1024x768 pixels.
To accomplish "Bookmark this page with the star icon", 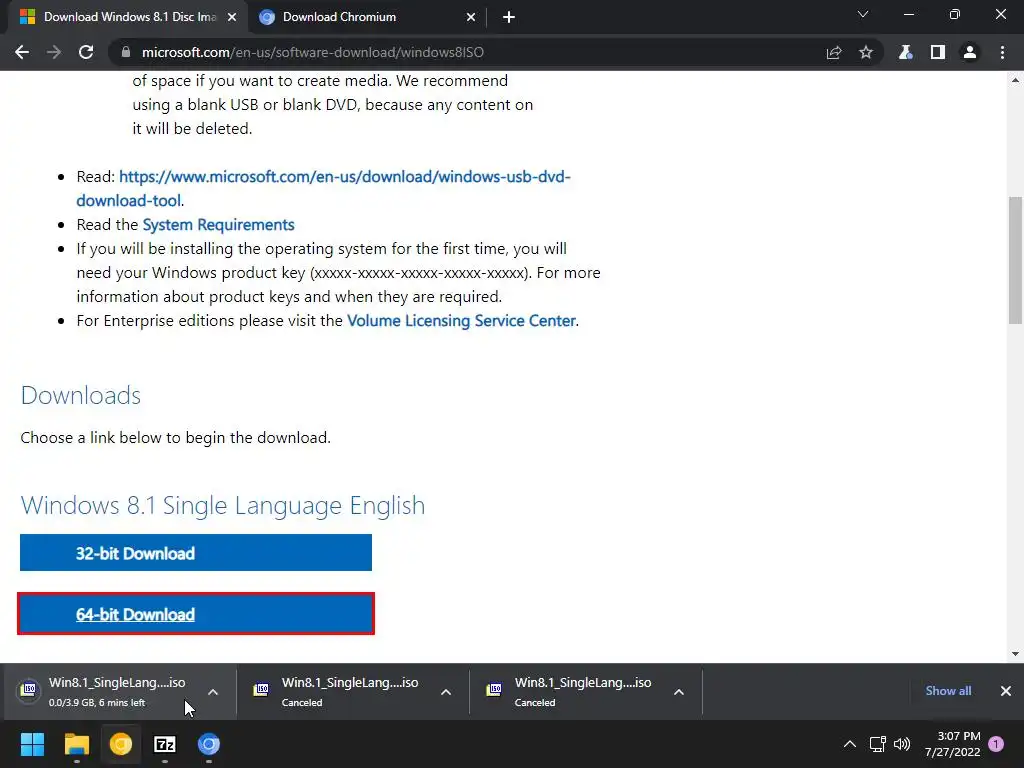I will click(x=865, y=52).
